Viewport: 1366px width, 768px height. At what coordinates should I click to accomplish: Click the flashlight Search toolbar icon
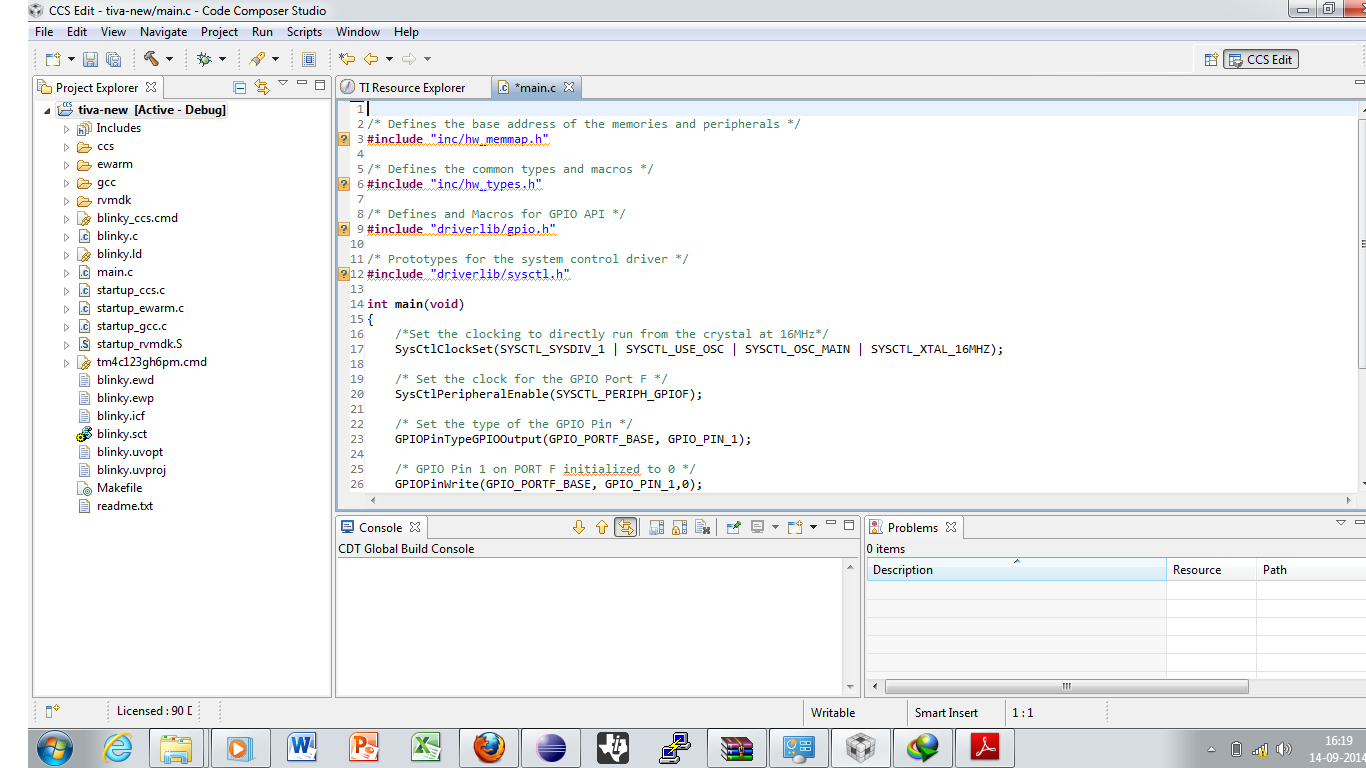[x=257, y=59]
